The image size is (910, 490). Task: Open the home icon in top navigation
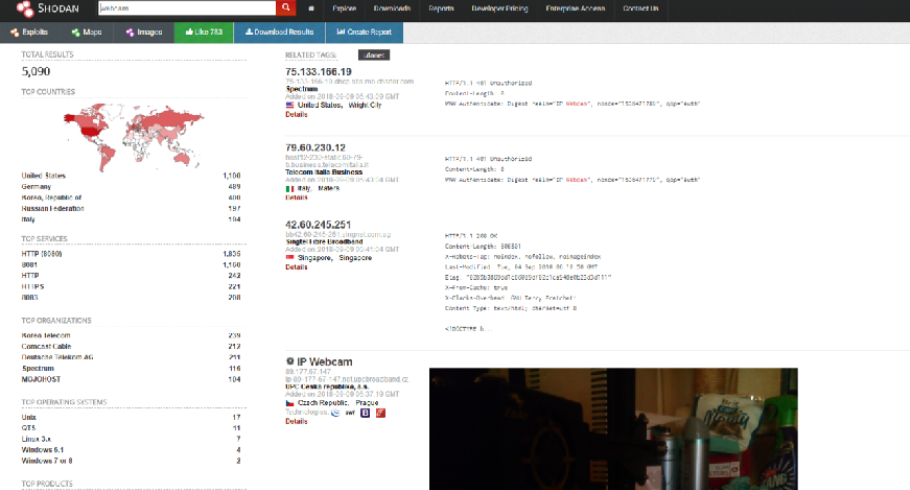click(x=311, y=9)
